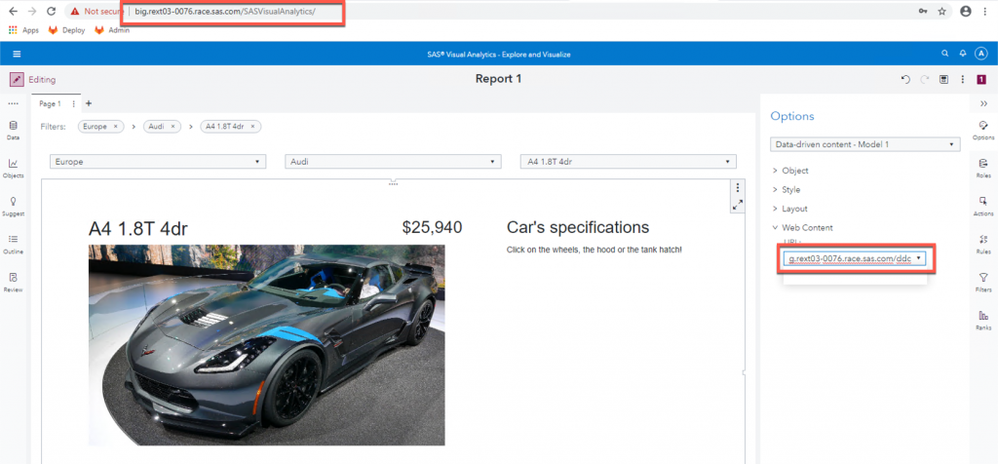Screen dimensions: 998x464
Task: Open user account circle icon
Action: point(981,54)
